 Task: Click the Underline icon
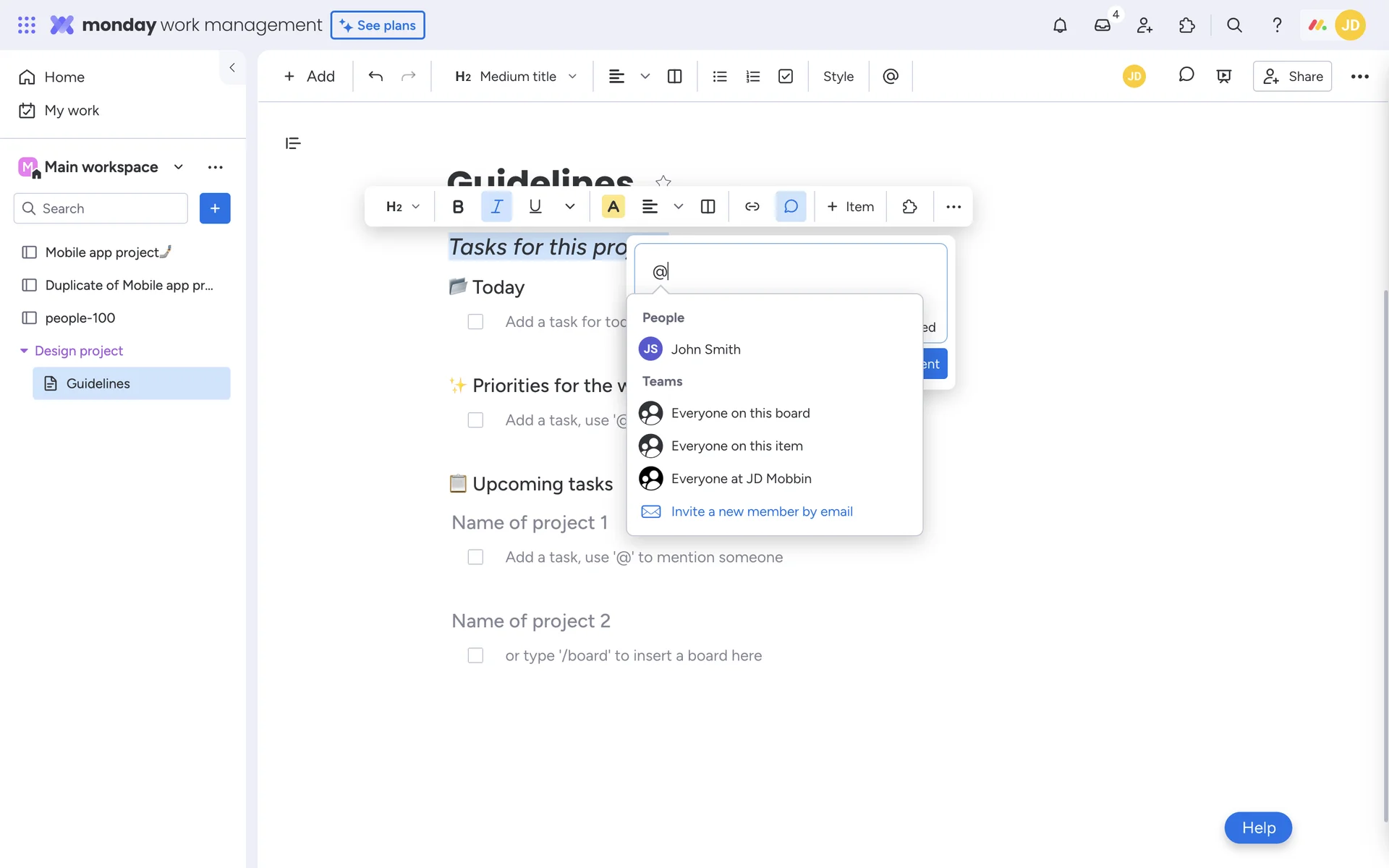(535, 207)
